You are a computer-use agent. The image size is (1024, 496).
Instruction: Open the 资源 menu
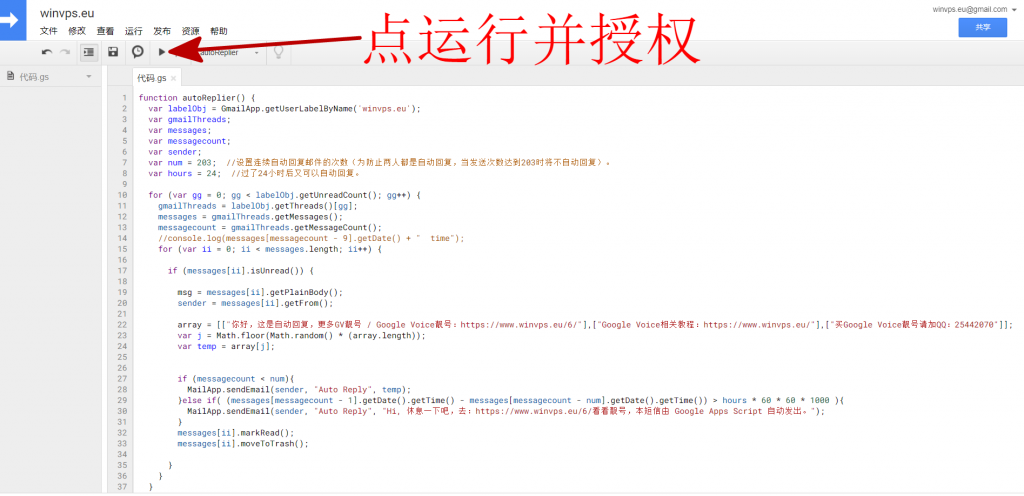(x=191, y=31)
